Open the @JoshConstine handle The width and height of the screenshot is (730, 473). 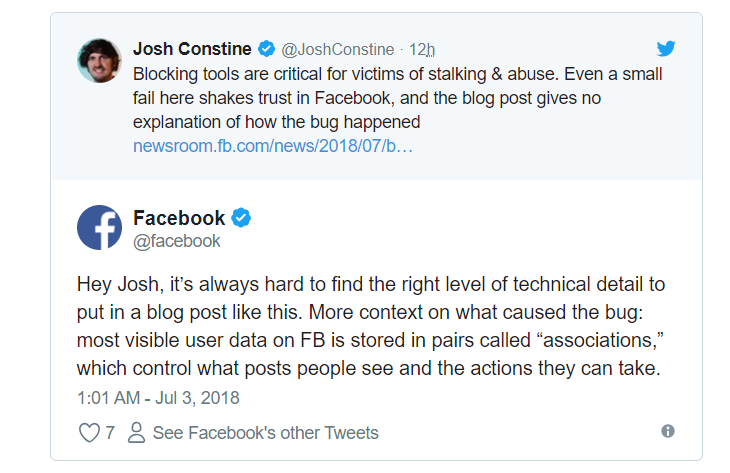[x=338, y=49]
